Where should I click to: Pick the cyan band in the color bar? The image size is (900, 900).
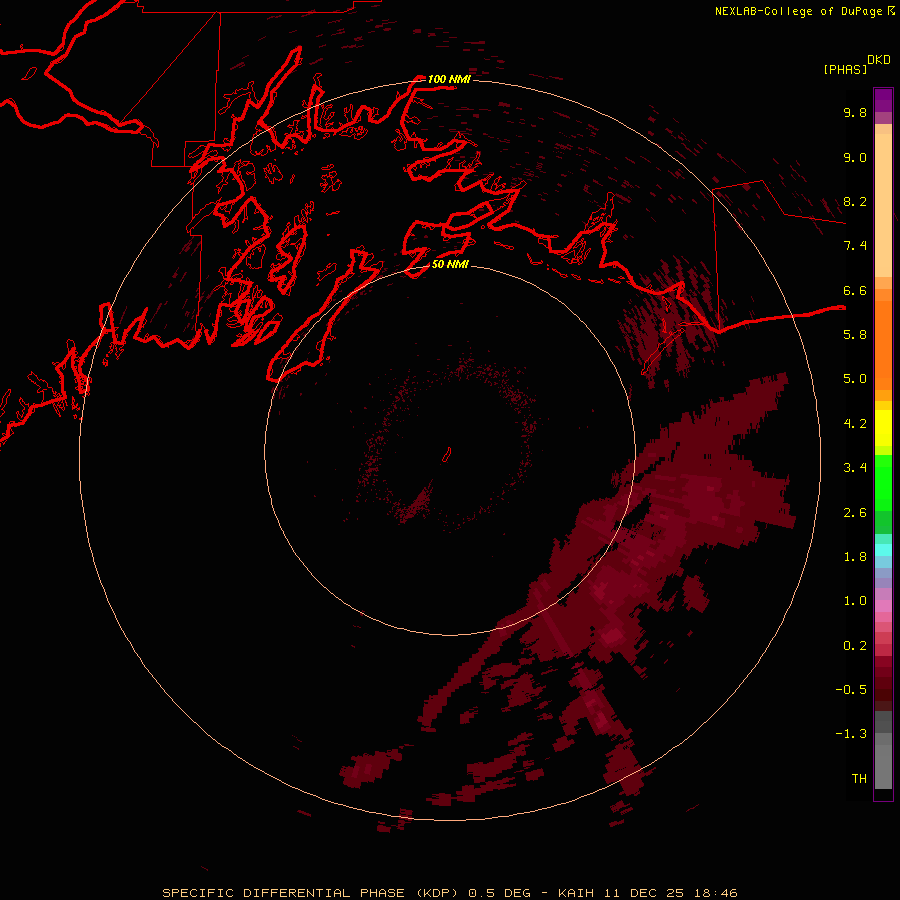click(x=883, y=550)
